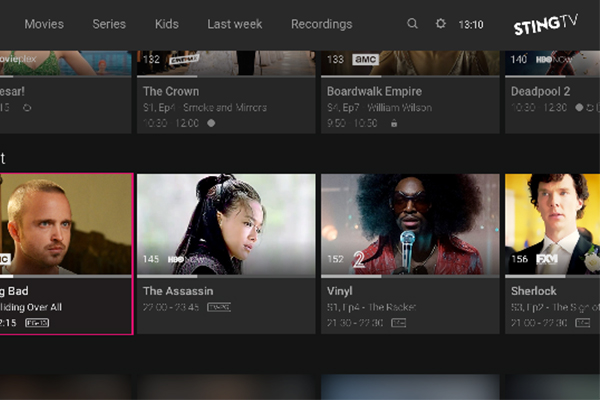
Task: Click the record dot on The Crown
Action: [211, 123]
